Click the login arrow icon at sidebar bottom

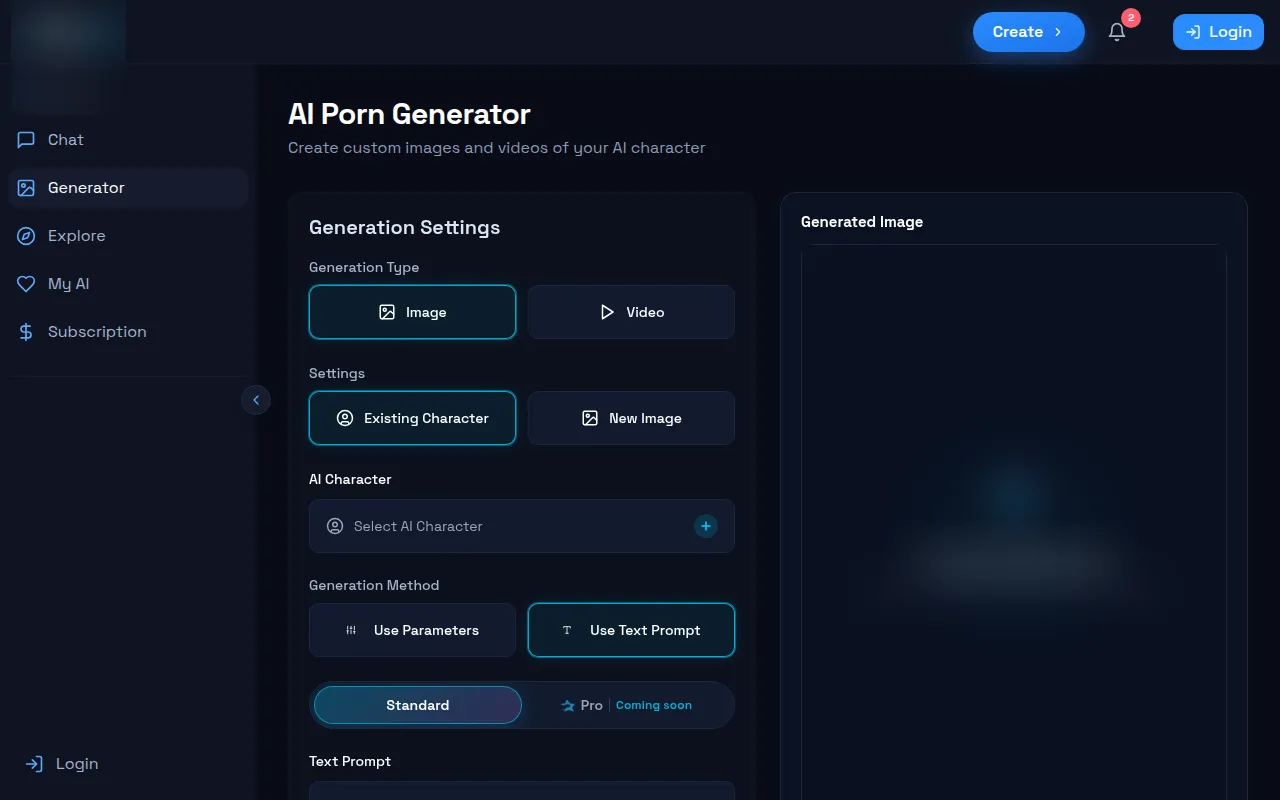pos(34,764)
